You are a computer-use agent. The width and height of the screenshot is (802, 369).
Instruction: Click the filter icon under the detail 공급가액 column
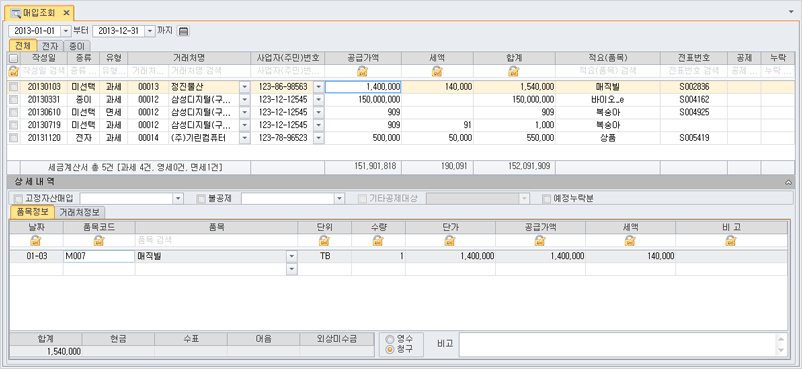tap(540, 240)
